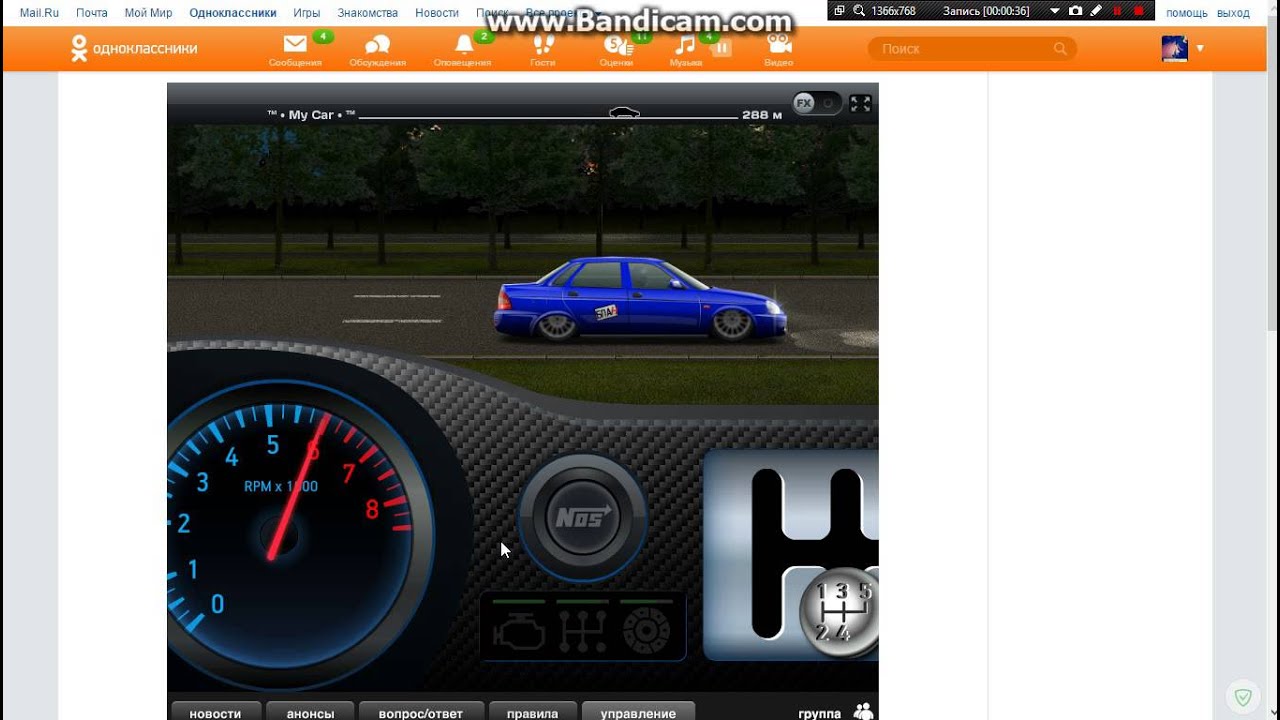Click the engine status icon
Viewport: 1280px width, 720px height.
(519, 630)
